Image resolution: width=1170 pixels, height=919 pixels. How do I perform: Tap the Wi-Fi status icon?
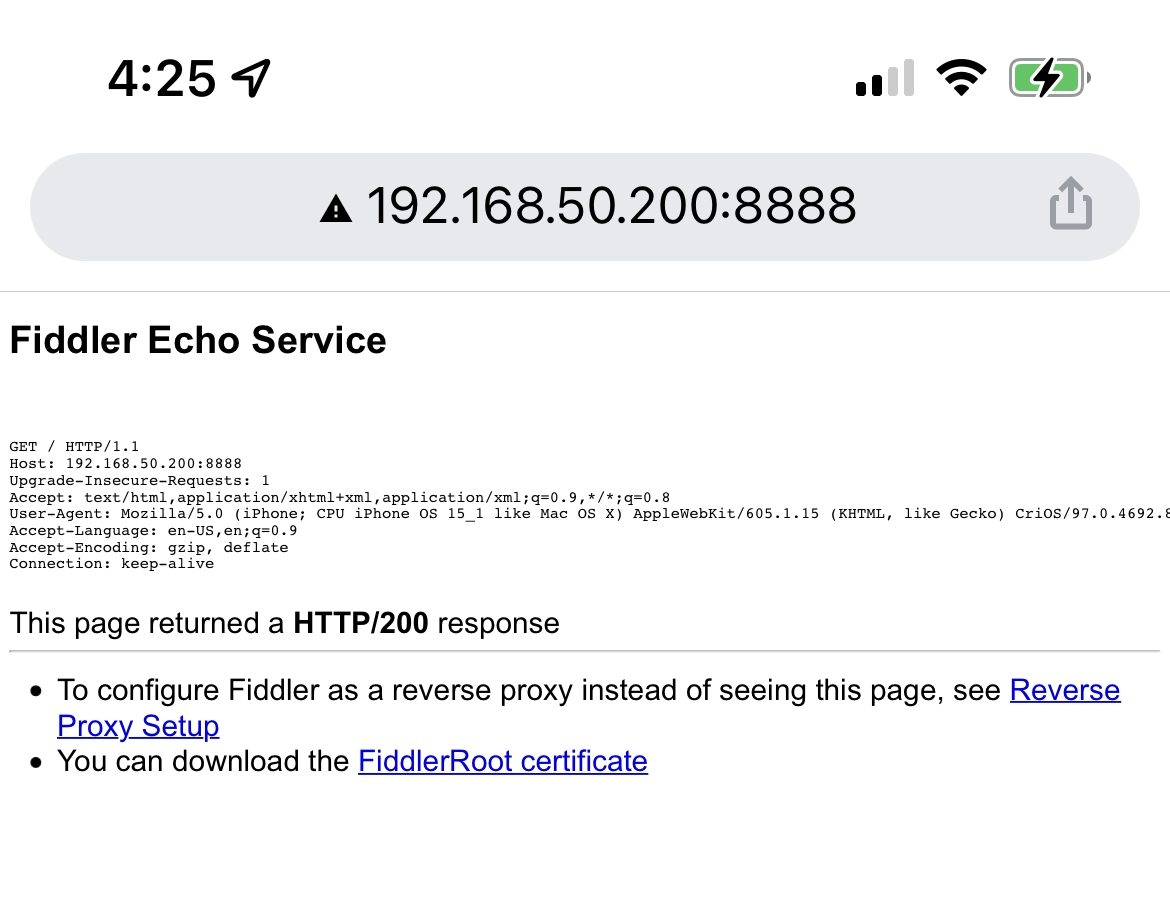point(961,78)
